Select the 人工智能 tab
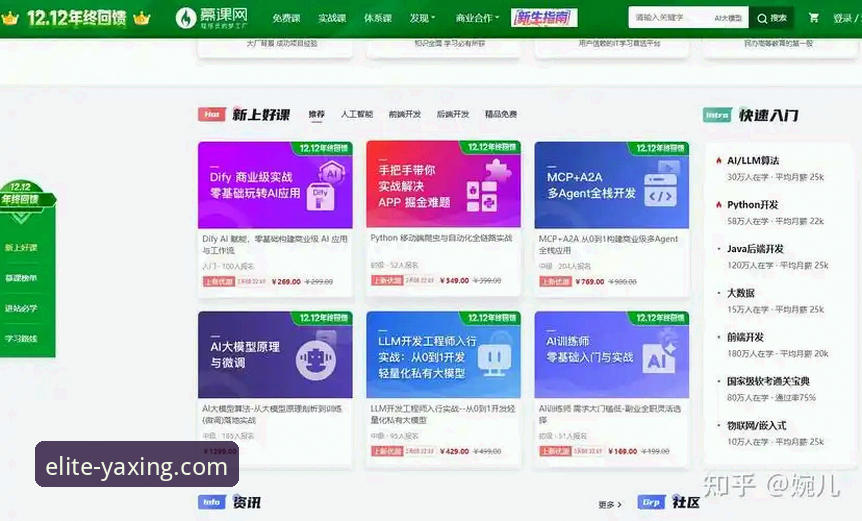This screenshot has height=521, width=862. (356, 114)
